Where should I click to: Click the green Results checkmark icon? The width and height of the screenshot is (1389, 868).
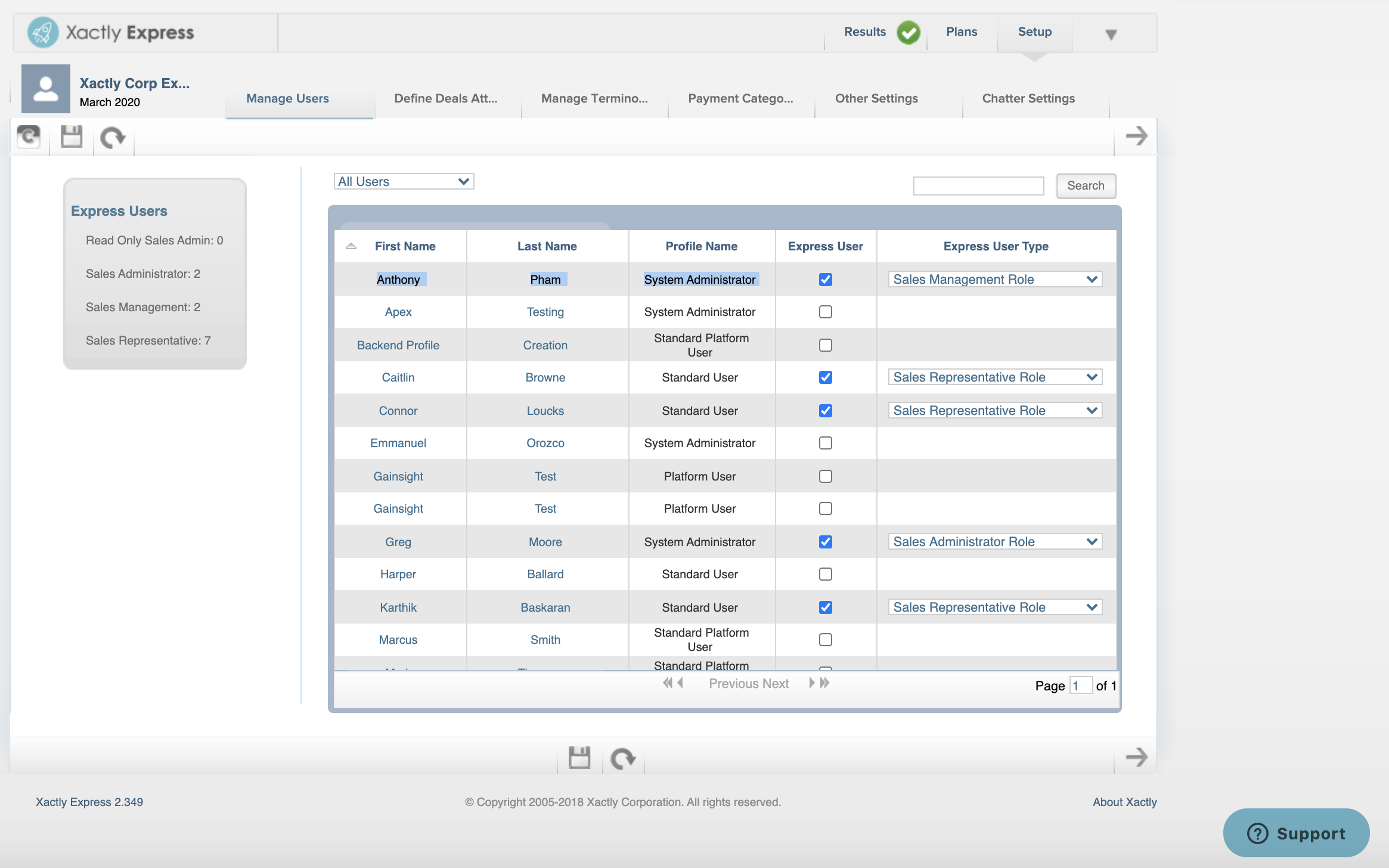tap(909, 32)
